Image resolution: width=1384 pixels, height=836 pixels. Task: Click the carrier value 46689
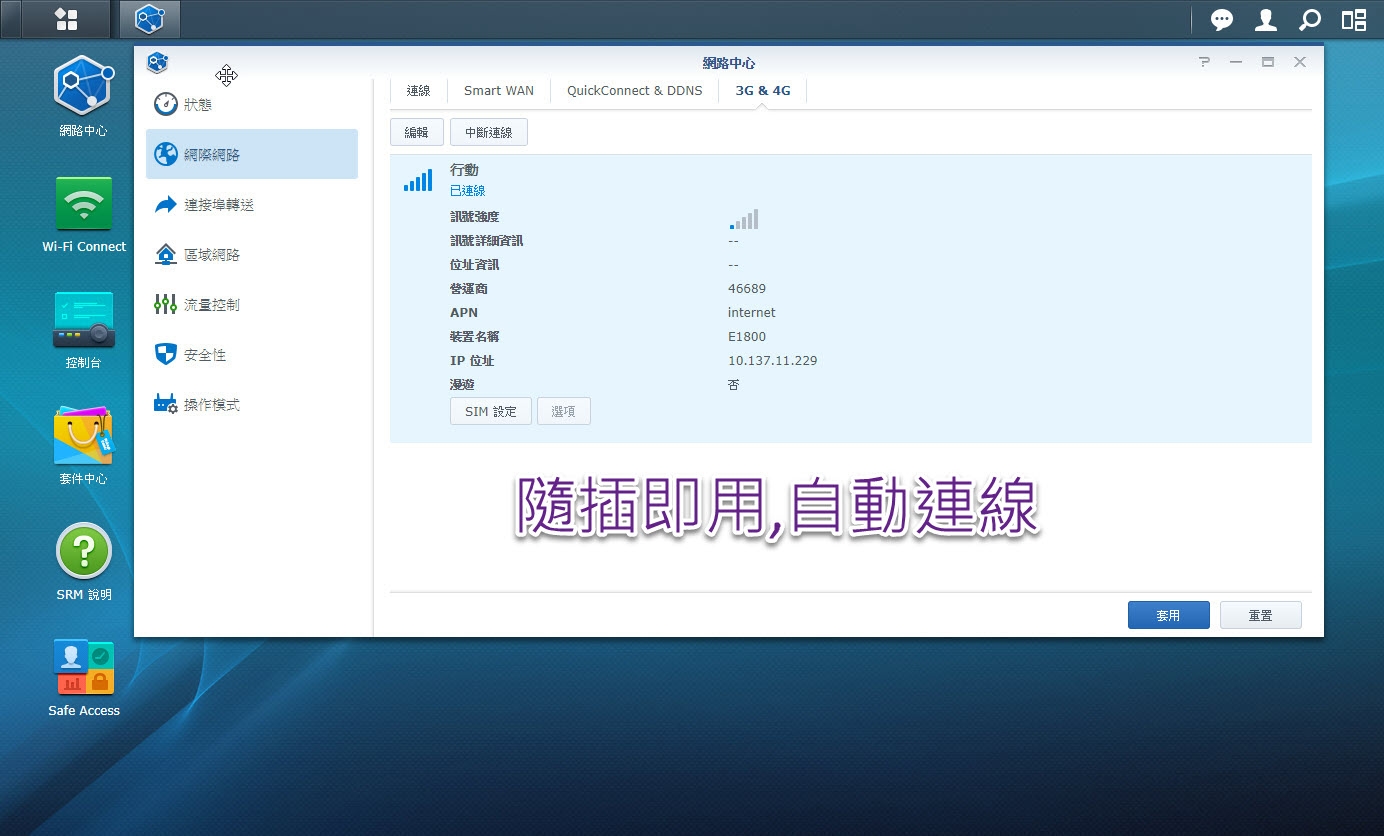click(x=747, y=288)
